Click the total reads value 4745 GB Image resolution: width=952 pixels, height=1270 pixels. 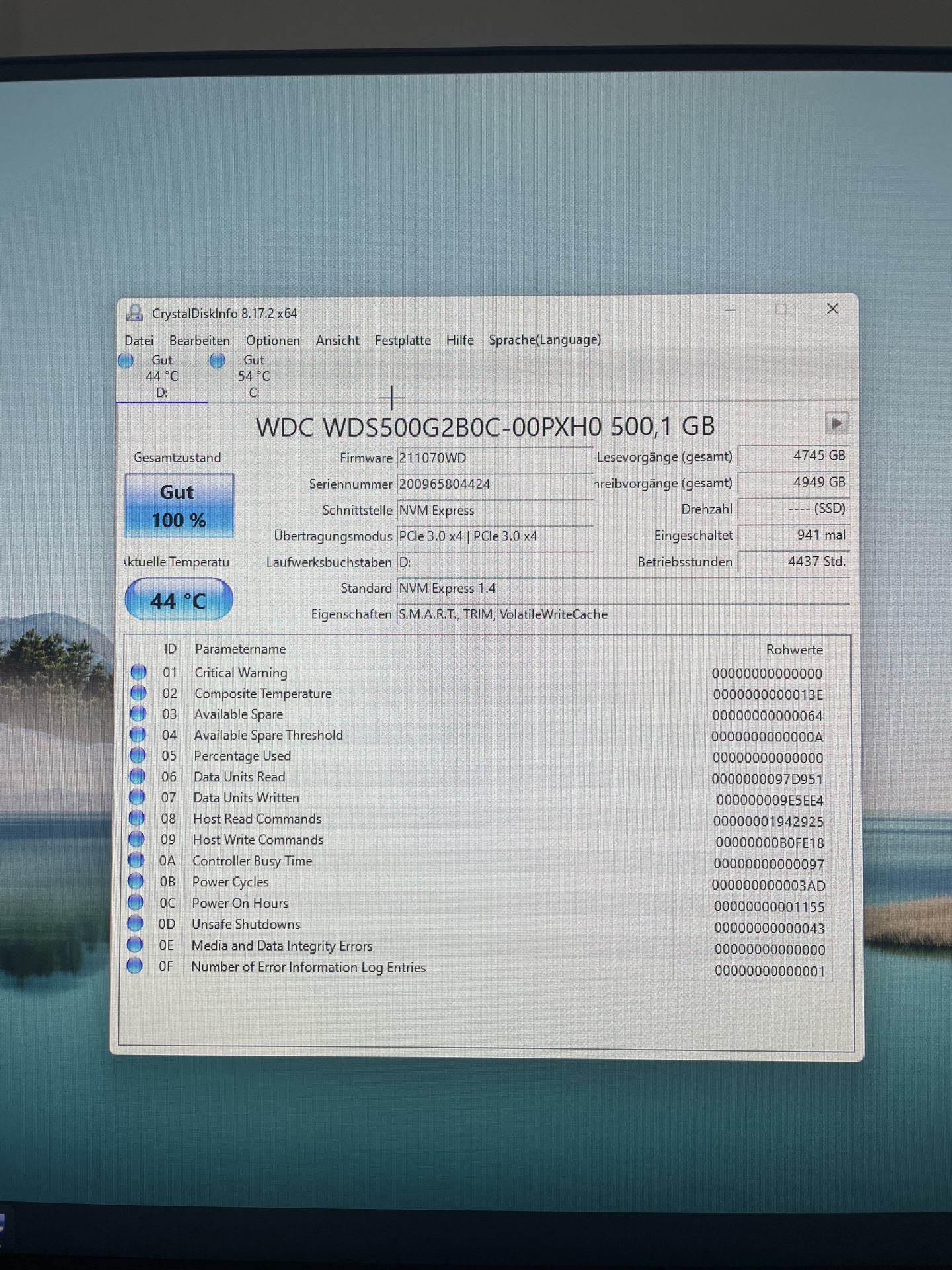tap(793, 456)
